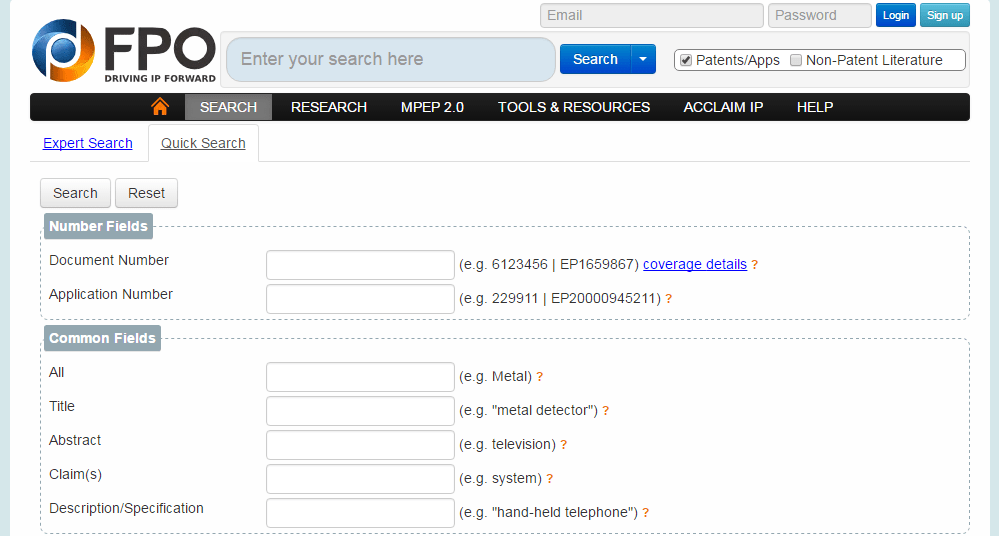
Task: Focus the Email input field
Action: 652,15
